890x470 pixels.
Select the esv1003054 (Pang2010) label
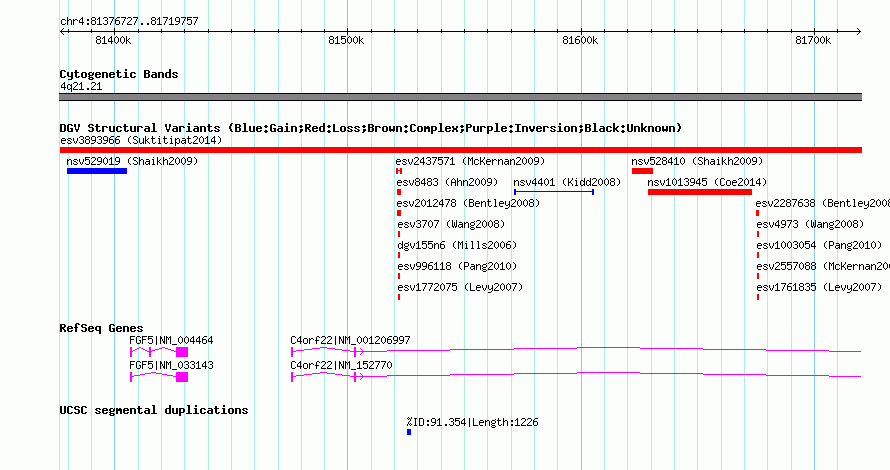coord(819,245)
